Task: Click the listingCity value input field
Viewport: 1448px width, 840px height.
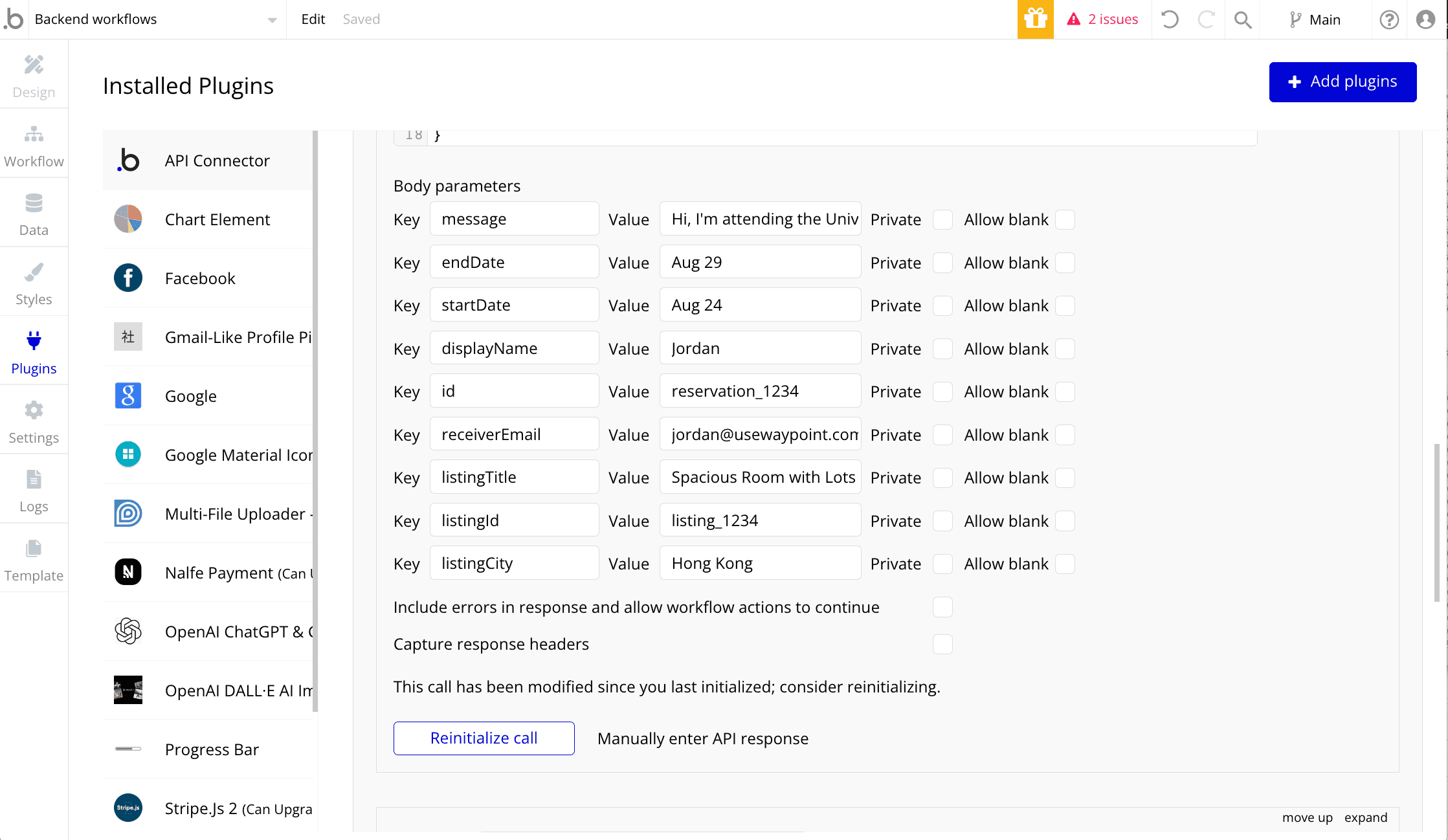Action: 760,563
